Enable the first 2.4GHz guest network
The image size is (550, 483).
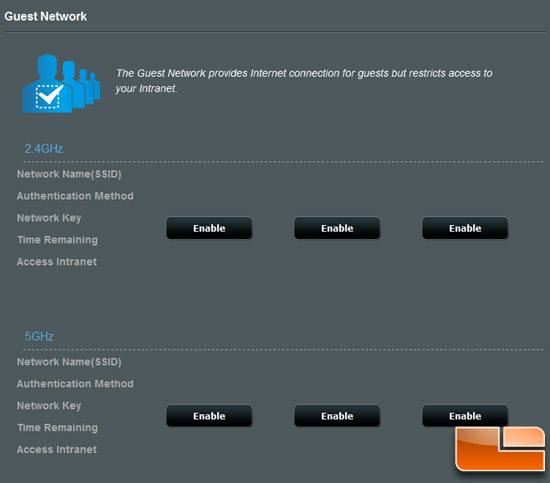tap(209, 228)
